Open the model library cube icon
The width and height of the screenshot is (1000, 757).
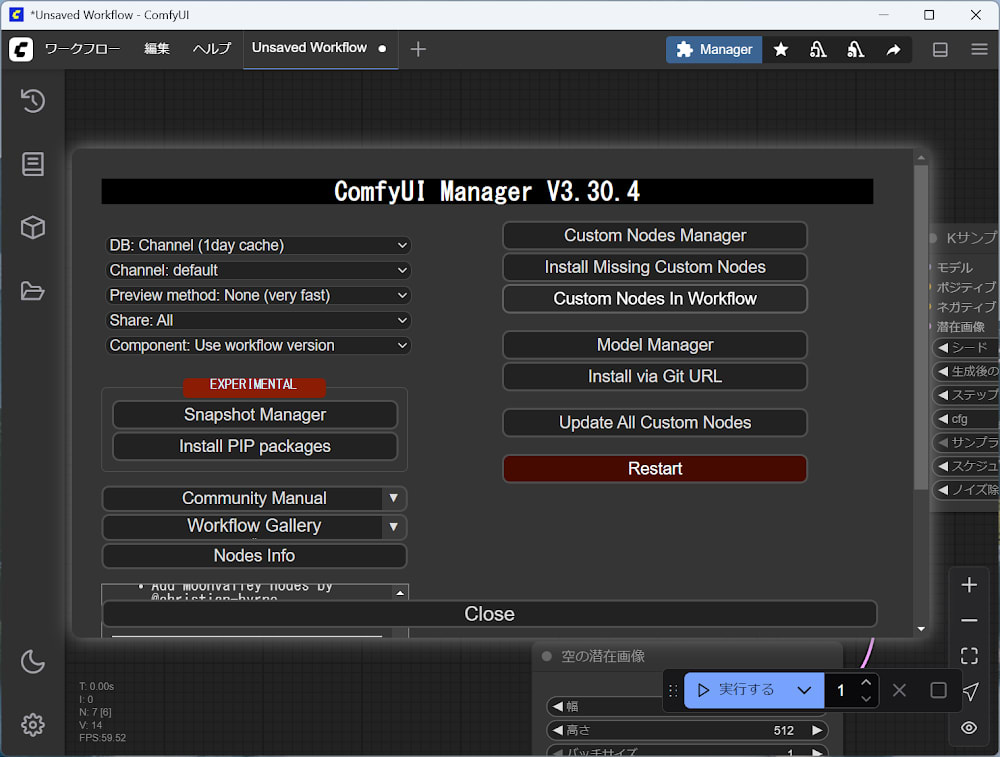tap(33, 227)
